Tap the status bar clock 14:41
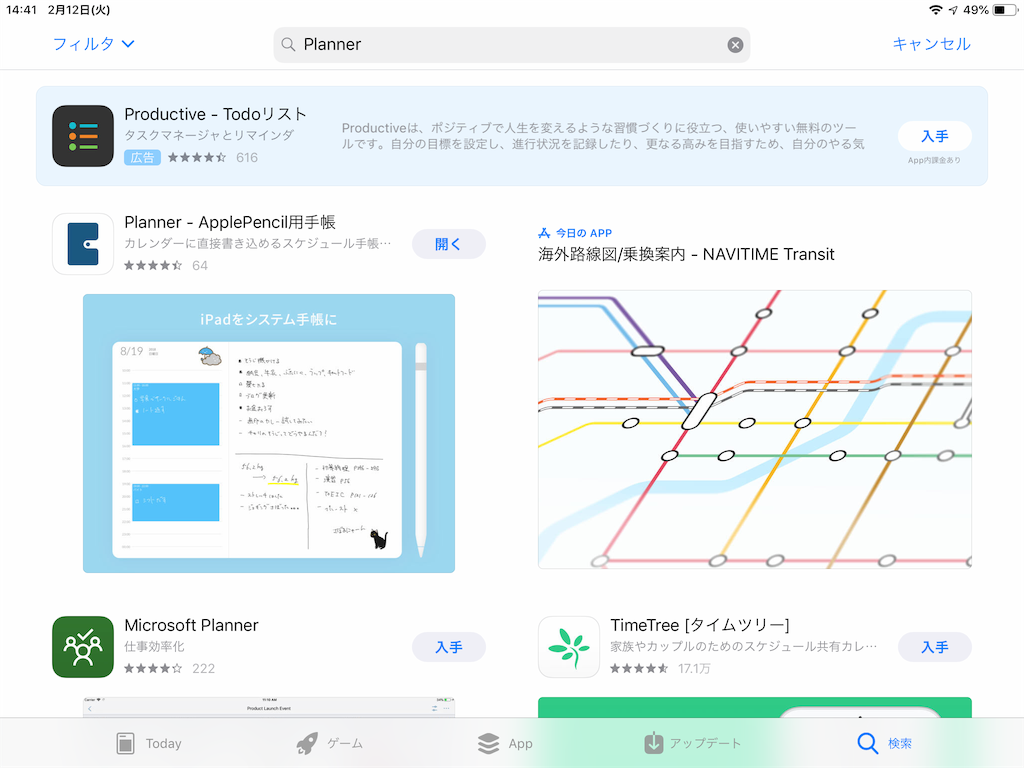 coord(22,10)
